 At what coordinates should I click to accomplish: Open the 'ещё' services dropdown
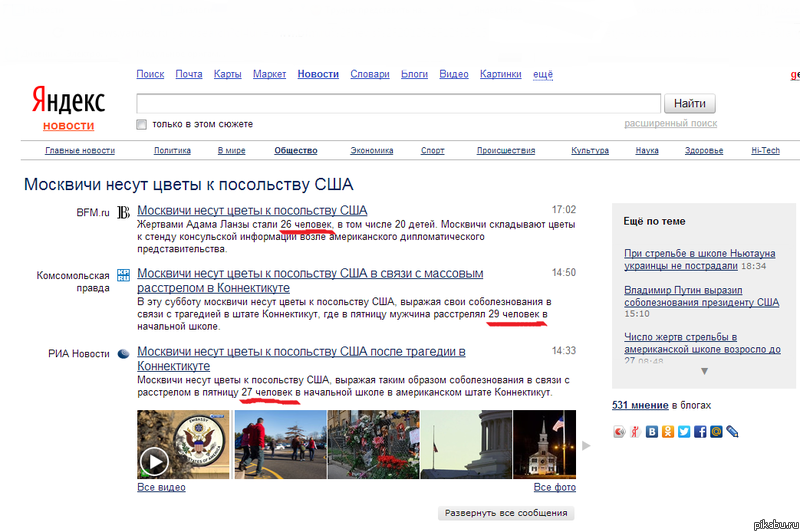point(543,74)
